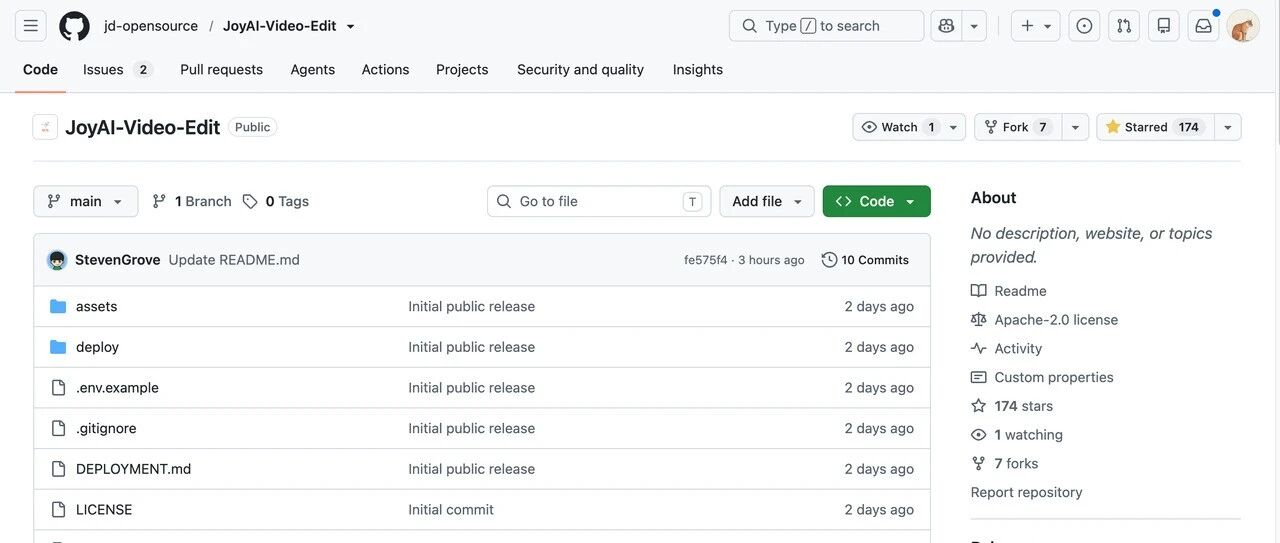
Task: View your pull requests header icon
Action: (x=1124, y=26)
